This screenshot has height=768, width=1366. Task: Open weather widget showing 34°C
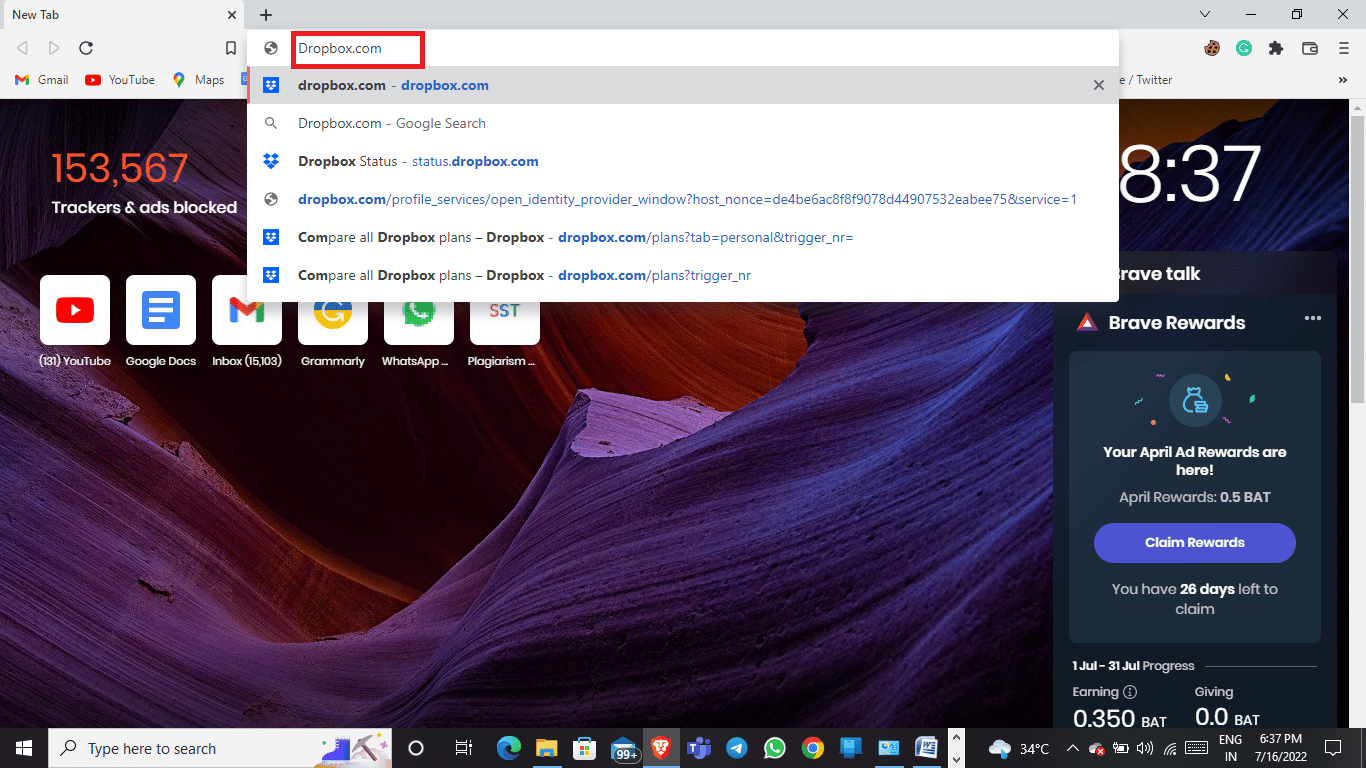pos(1019,748)
